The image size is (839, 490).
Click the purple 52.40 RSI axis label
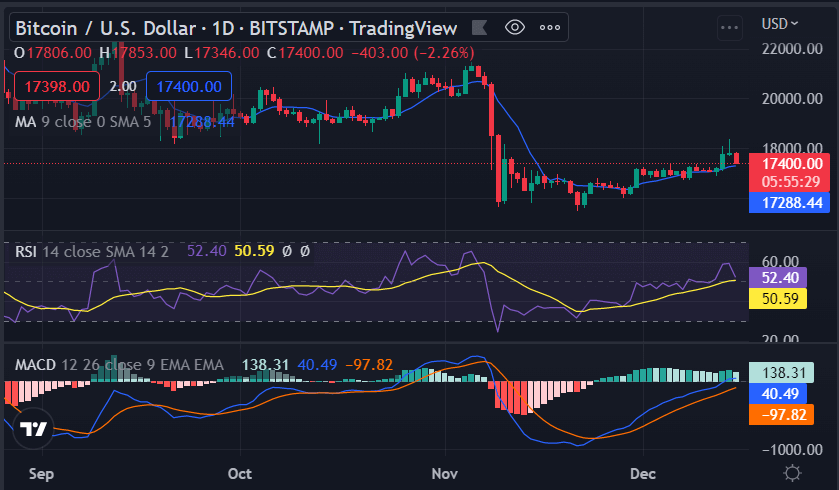click(778, 278)
